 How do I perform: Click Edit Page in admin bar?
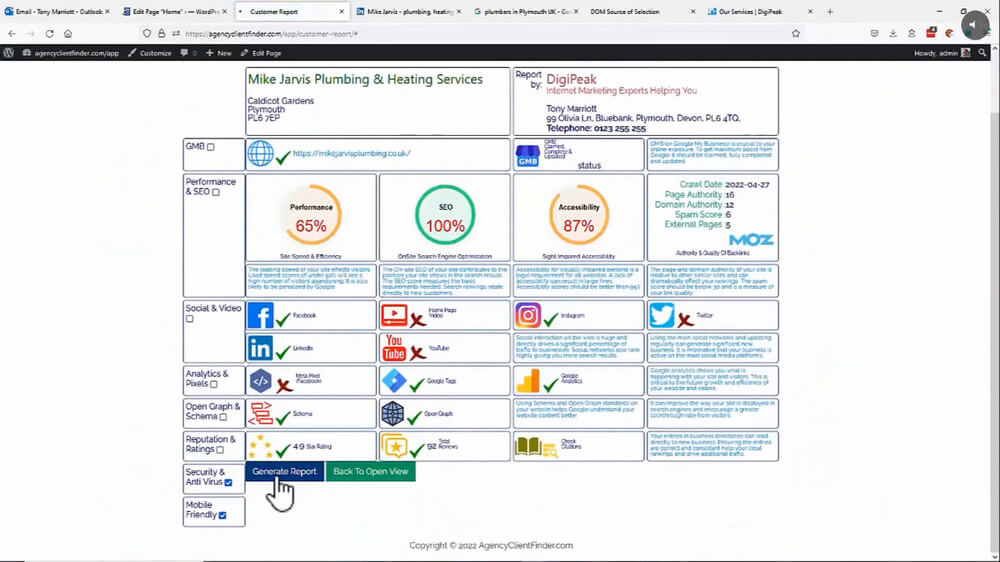pyautogui.click(x=261, y=53)
